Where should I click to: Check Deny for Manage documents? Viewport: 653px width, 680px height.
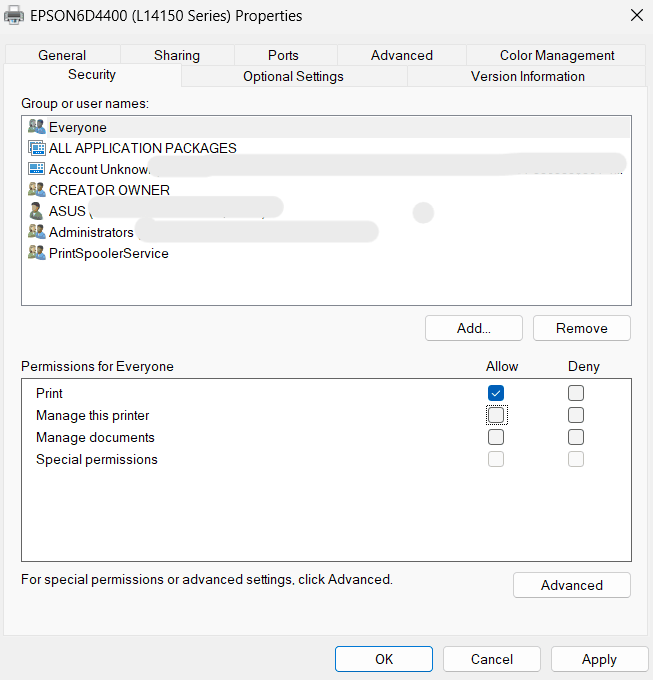tap(576, 437)
